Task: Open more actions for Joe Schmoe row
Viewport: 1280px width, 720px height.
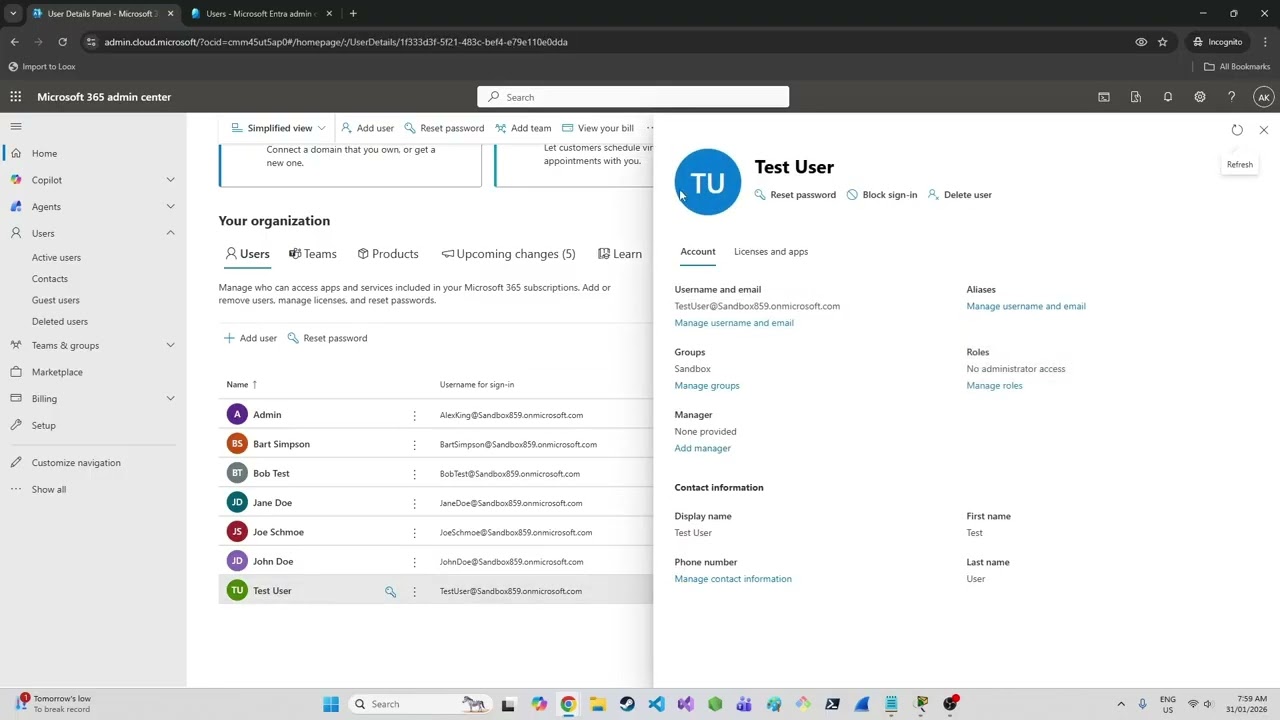Action: click(414, 532)
